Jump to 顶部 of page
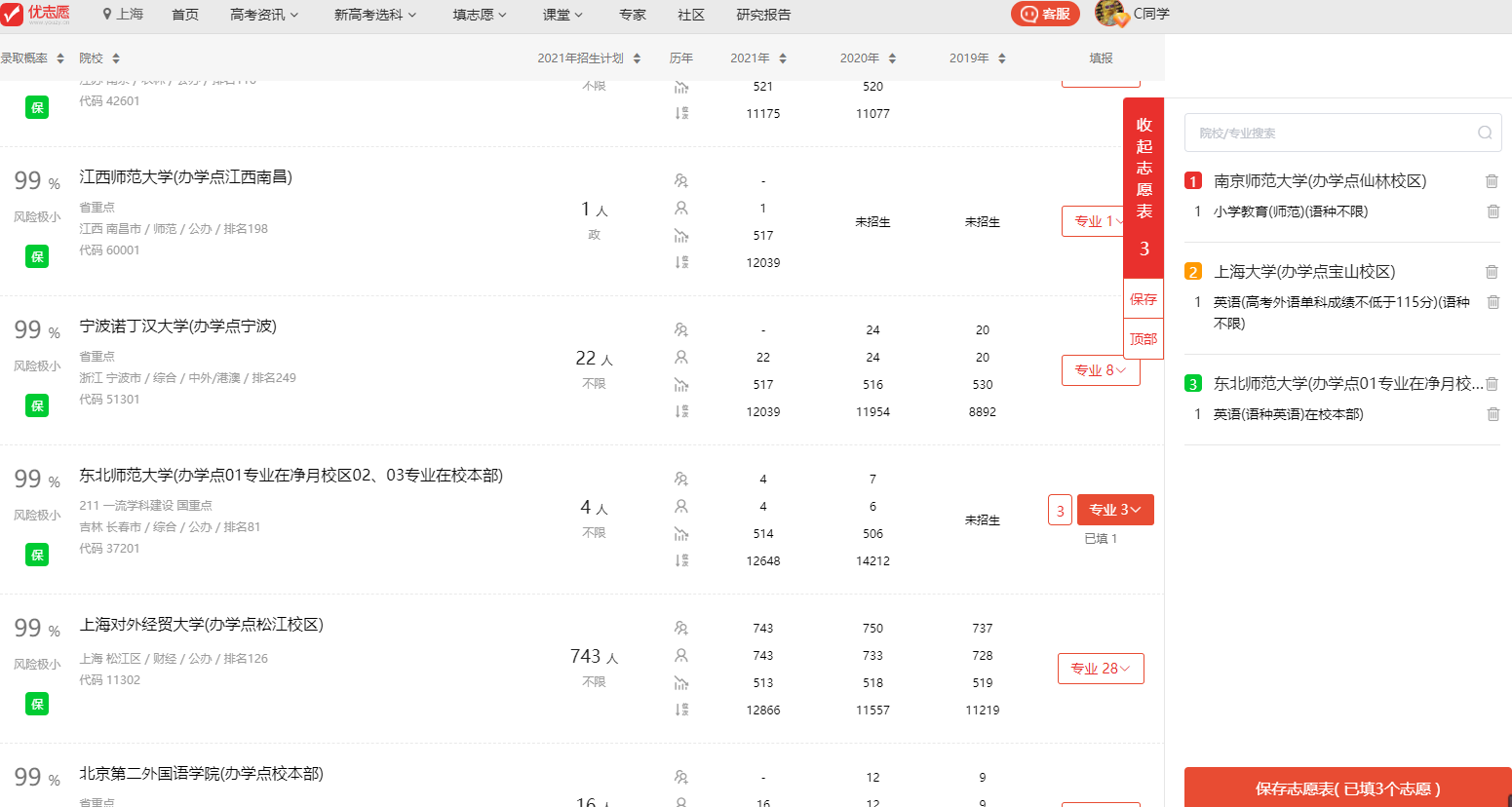The width and height of the screenshot is (1512, 807). [1144, 339]
